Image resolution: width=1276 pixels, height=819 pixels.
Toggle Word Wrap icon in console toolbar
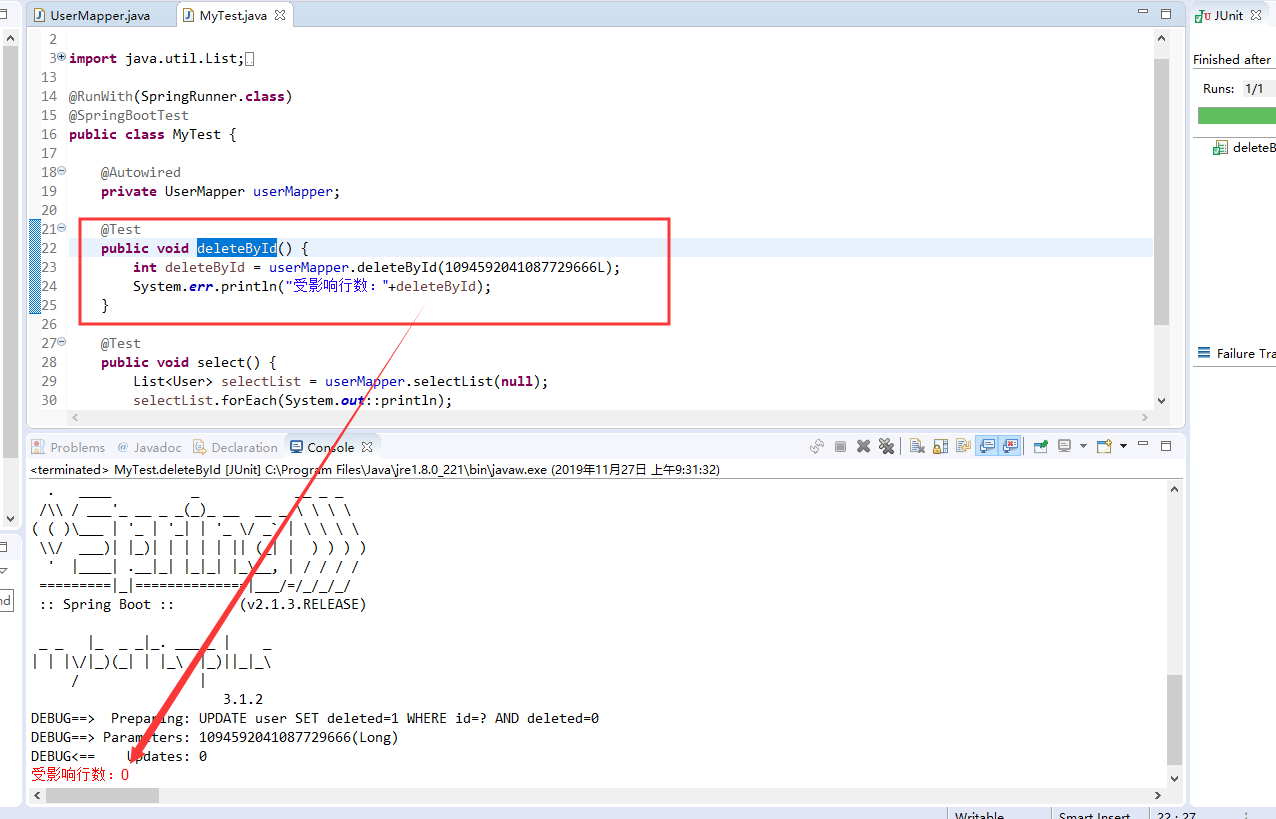coord(963,447)
